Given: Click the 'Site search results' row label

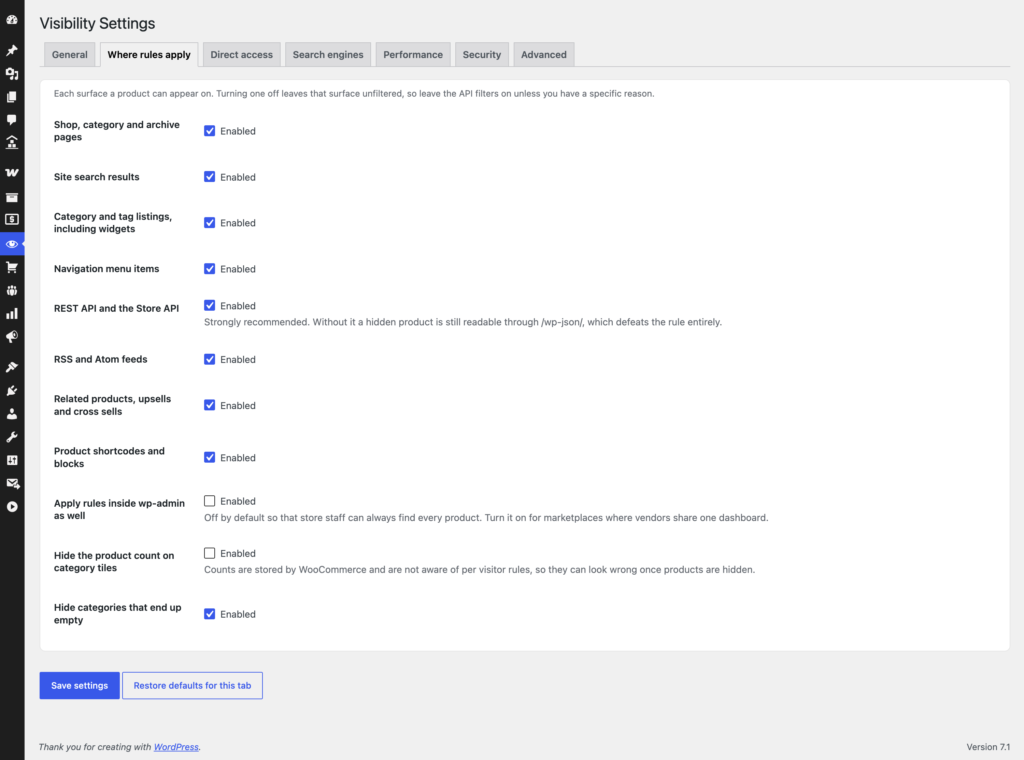Looking at the screenshot, I should click(97, 177).
